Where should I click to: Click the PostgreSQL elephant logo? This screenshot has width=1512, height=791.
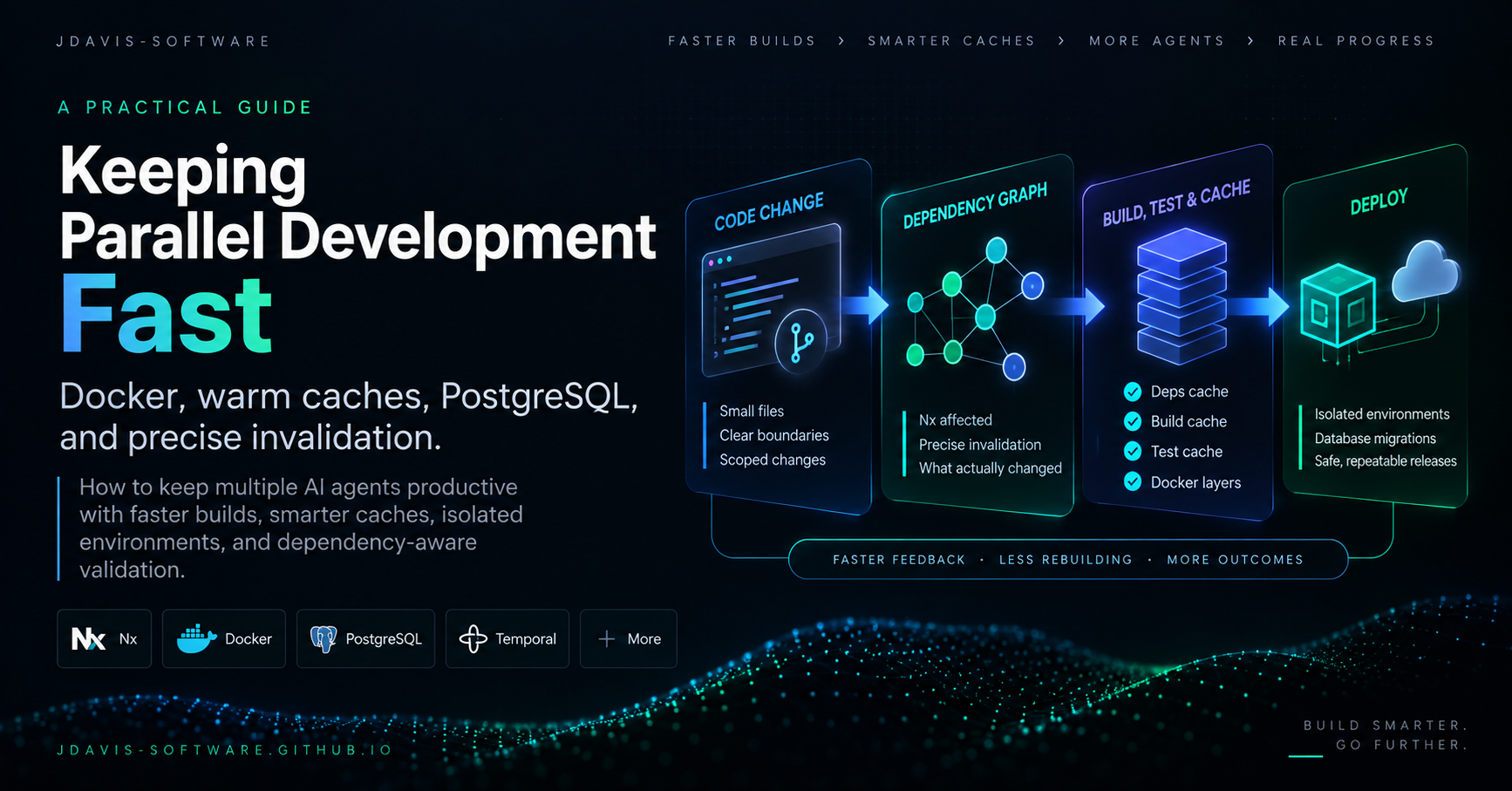point(324,639)
